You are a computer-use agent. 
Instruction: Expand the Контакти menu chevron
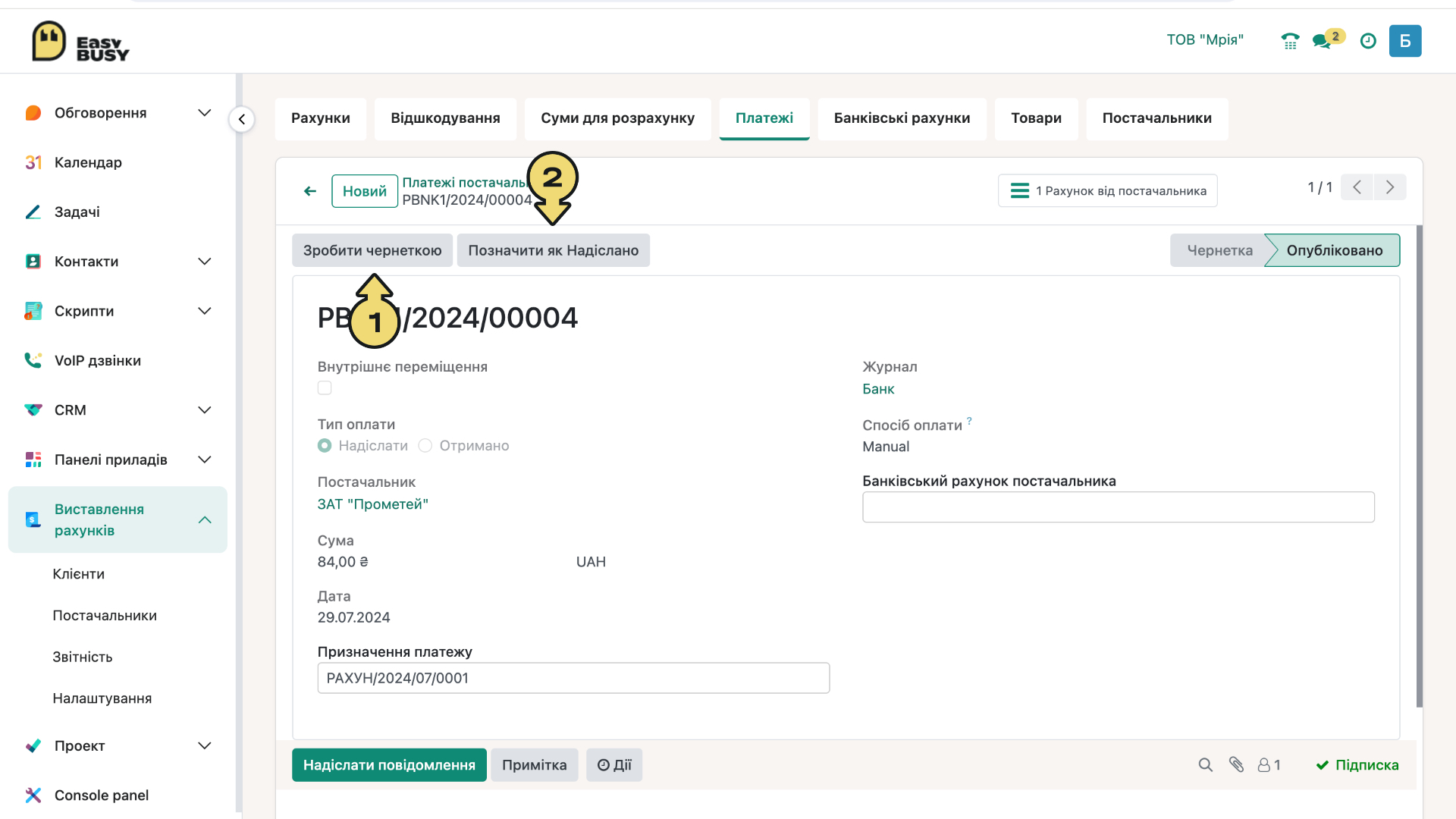205,262
